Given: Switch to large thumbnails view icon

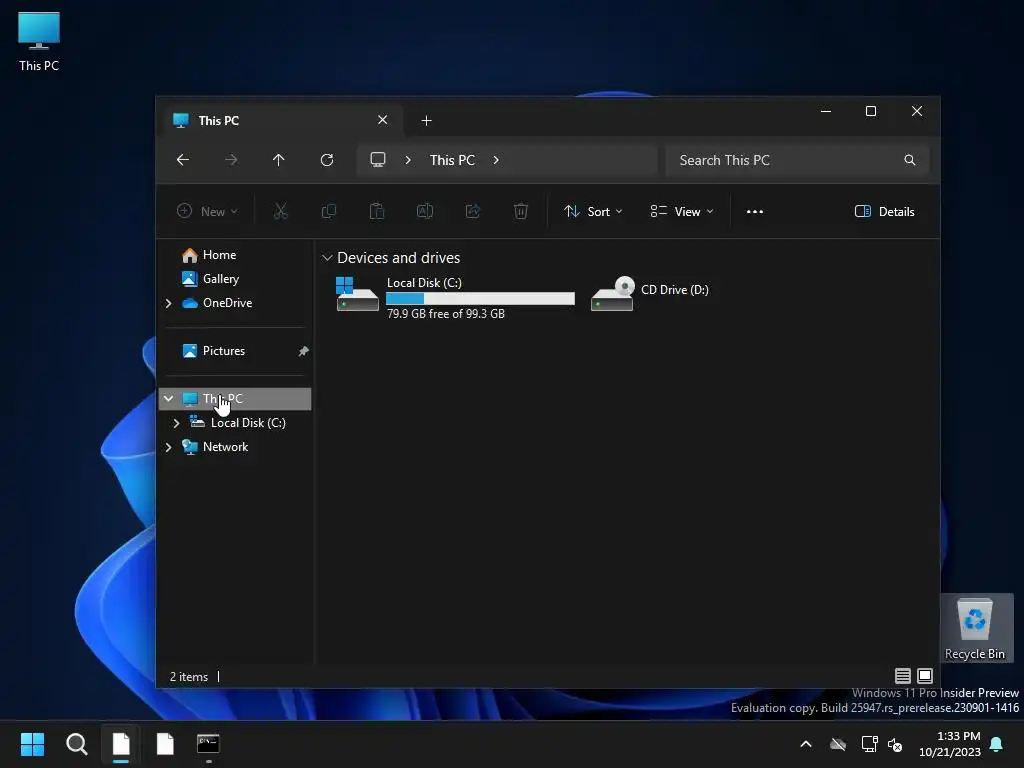Looking at the screenshot, I should pyautogui.click(x=925, y=676).
